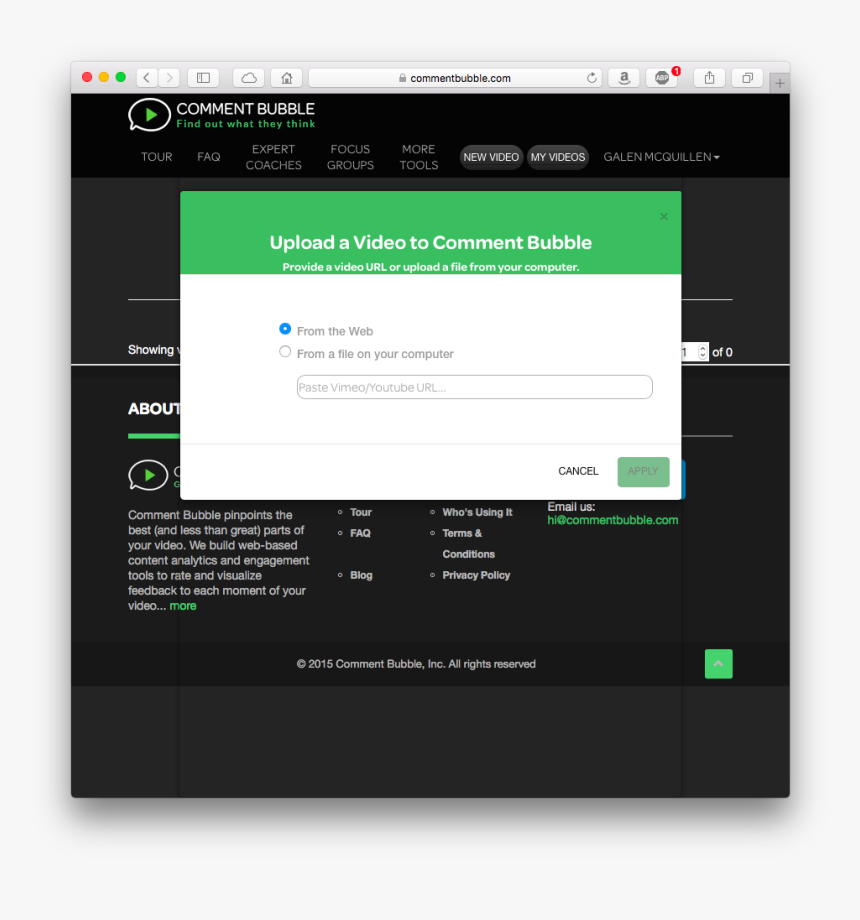Open the TOUR navigation item

pyautogui.click(x=156, y=157)
